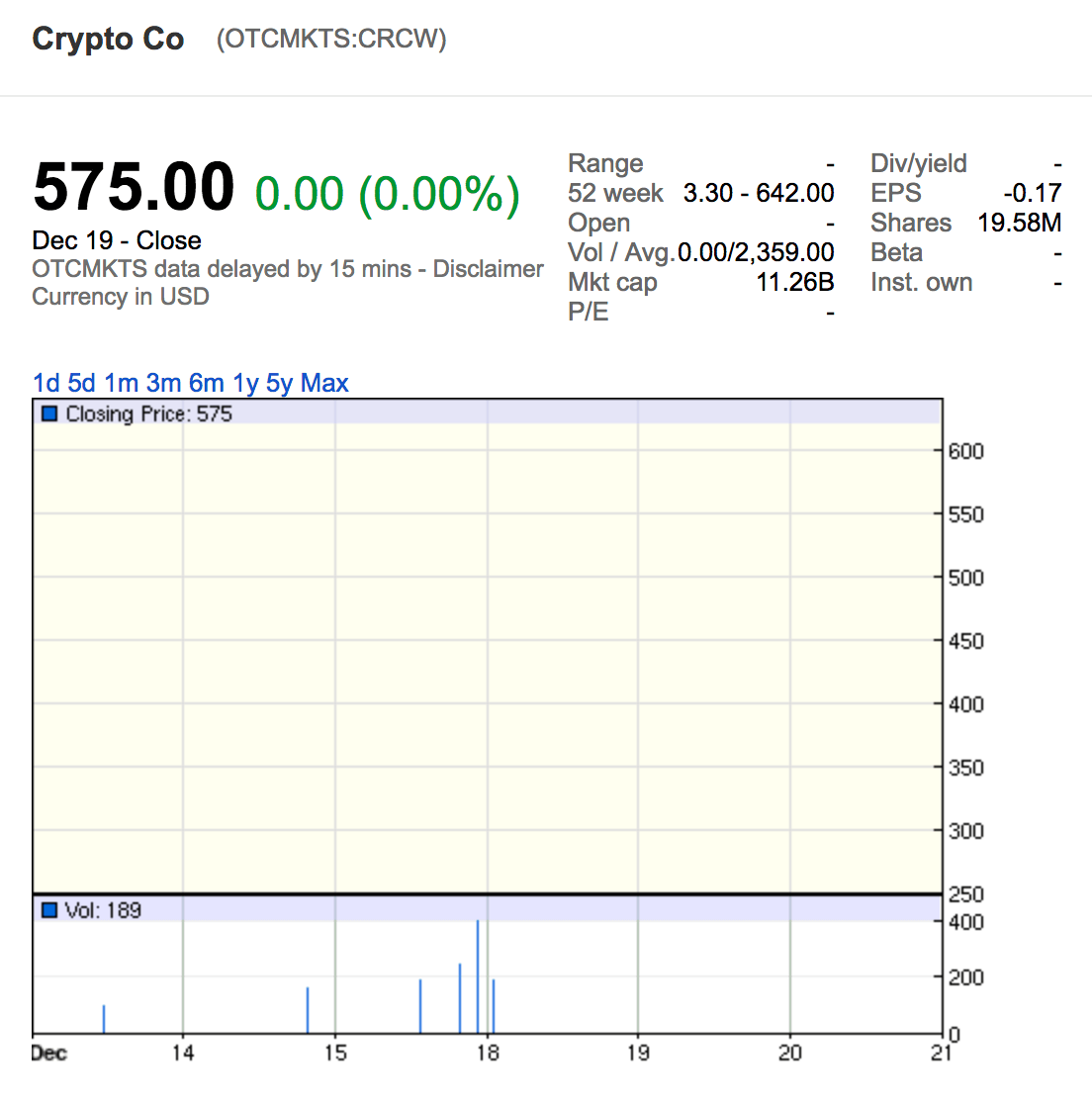The height and width of the screenshot is (1102, 1092).
Task: Click the Mkt cap value 11.26B
Action: [x=794, y=282]
